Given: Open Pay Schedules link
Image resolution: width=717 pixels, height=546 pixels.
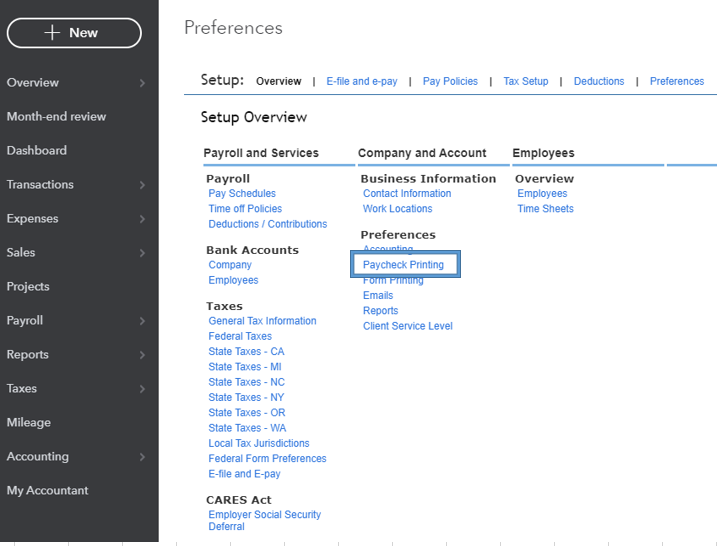Looking at the screenshot, I should (x=242, y=194).
